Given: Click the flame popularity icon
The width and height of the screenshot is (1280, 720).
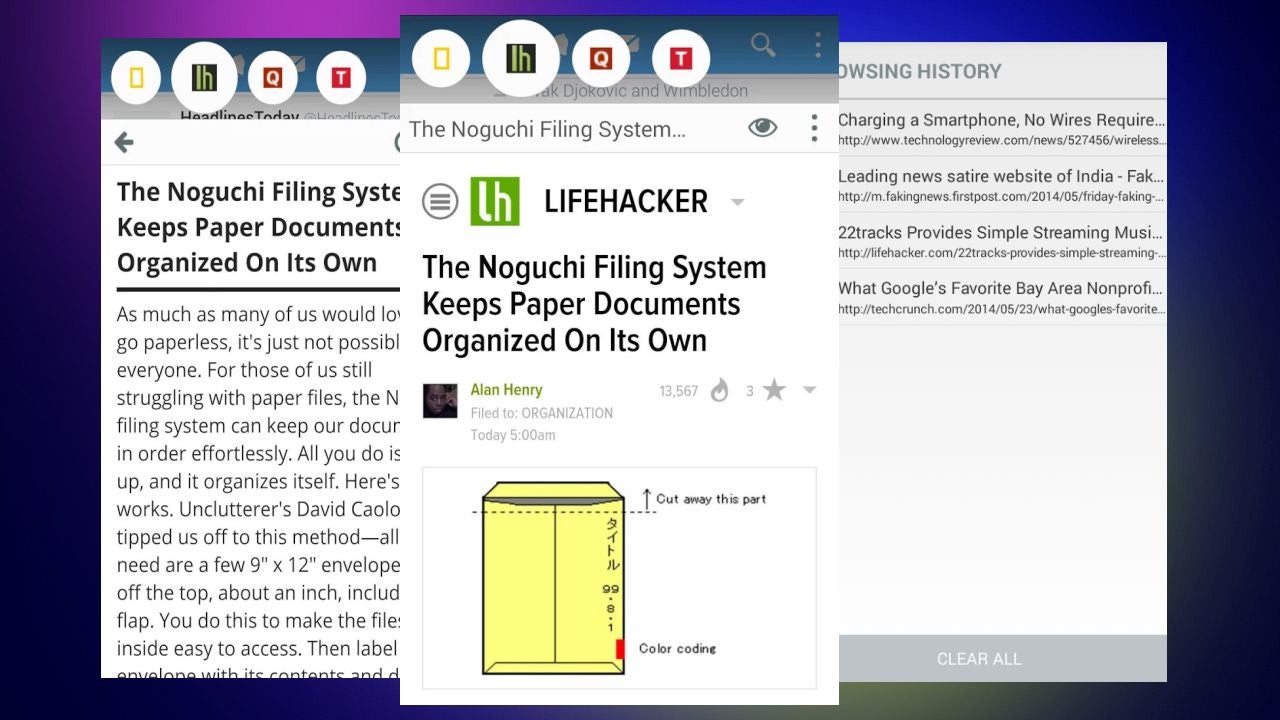Looking at the screenshot, I should tap(719, 391).
